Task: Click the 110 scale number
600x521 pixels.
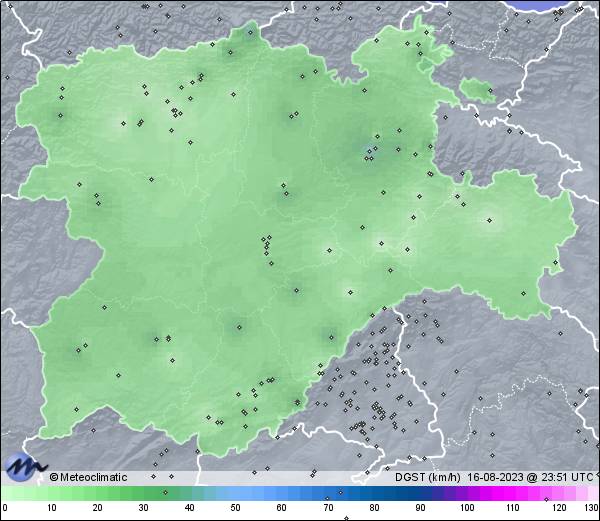Action: pyautogui.click(x=513, y=508)
